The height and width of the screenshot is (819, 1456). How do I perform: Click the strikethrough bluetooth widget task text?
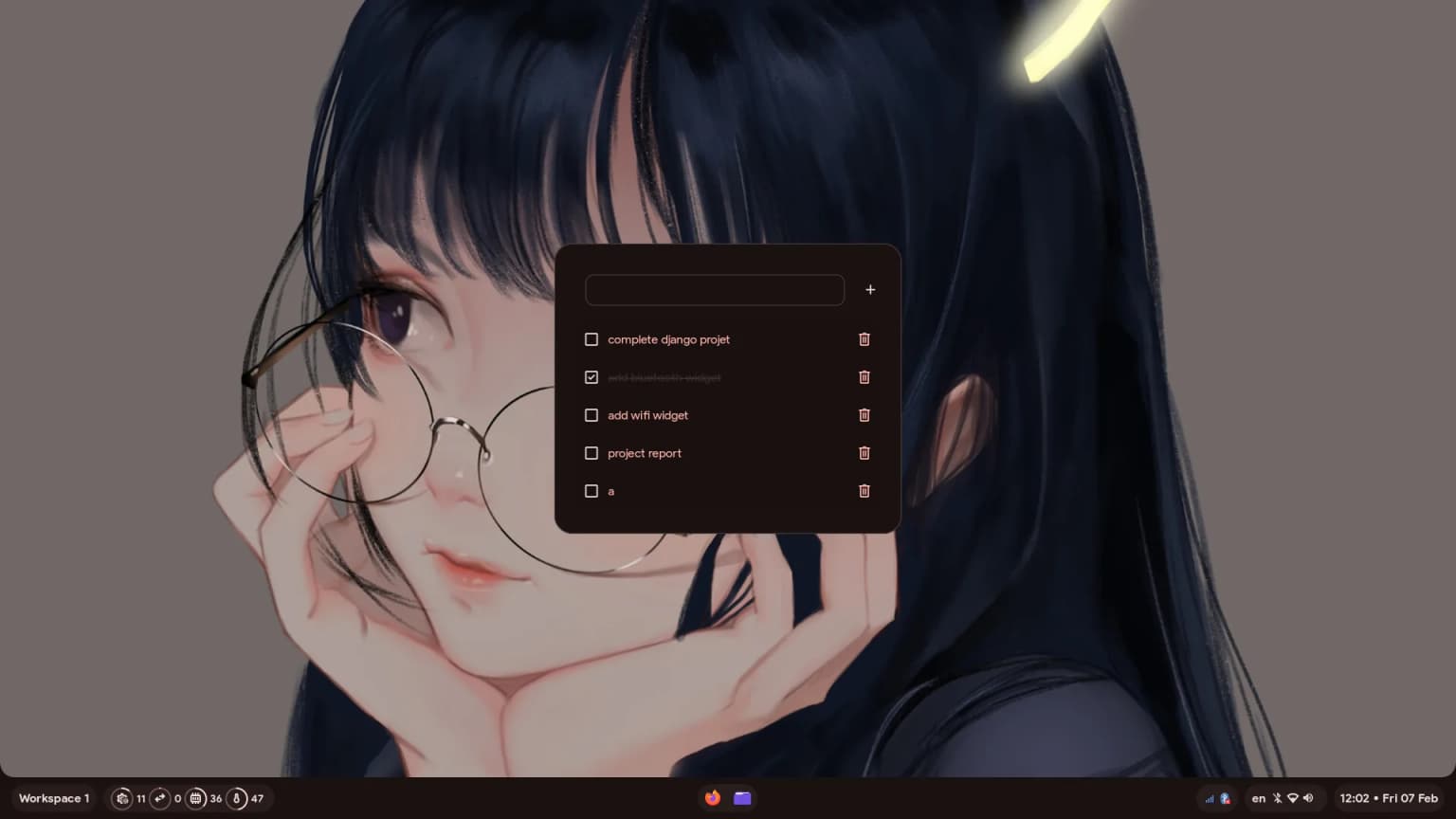[x=664, y=377]
